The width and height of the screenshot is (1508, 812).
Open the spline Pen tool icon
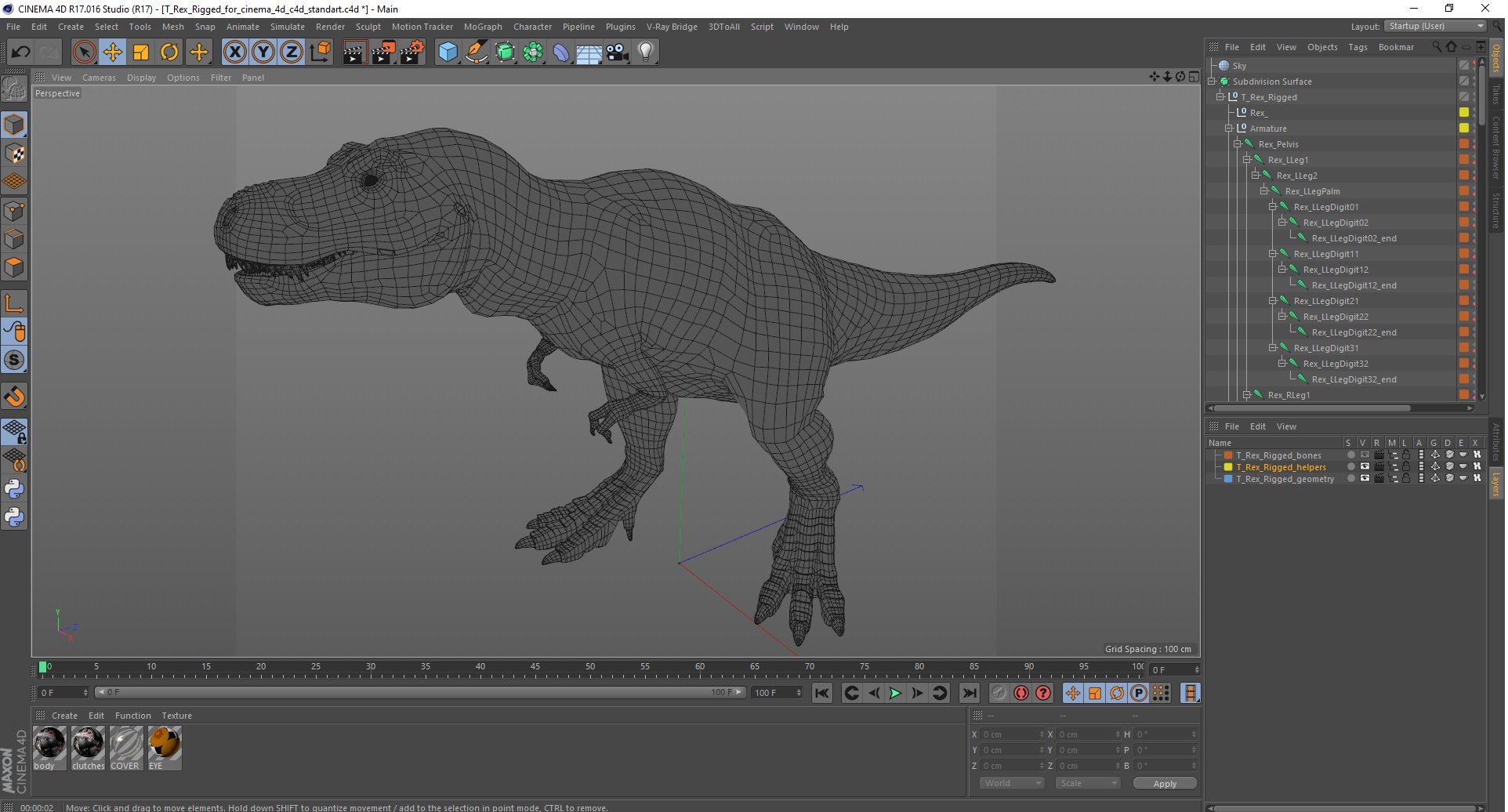point(477,53)
